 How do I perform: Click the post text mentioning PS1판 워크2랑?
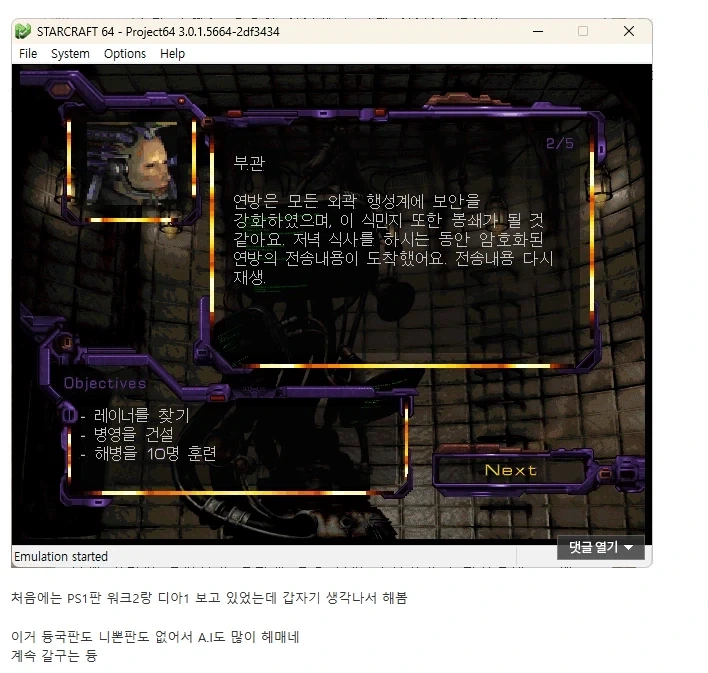click(209, 598)
